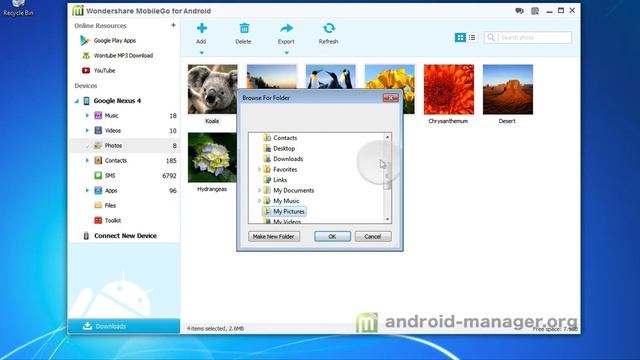Select the Hydrangeas photo thumbnail
This screenshot has width=640, height=360.
[x=212, y=158]
